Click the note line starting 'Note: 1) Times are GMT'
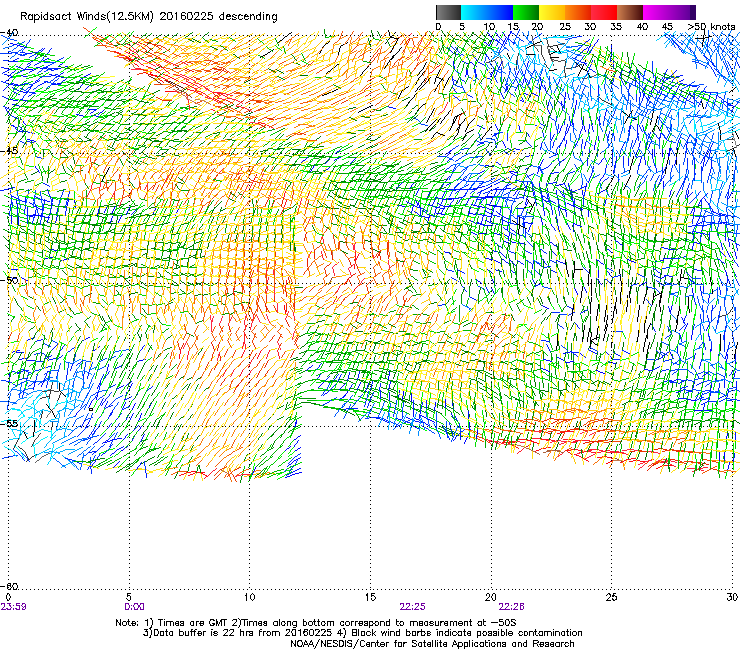This screenshot has height=650, width=740. 316,623
